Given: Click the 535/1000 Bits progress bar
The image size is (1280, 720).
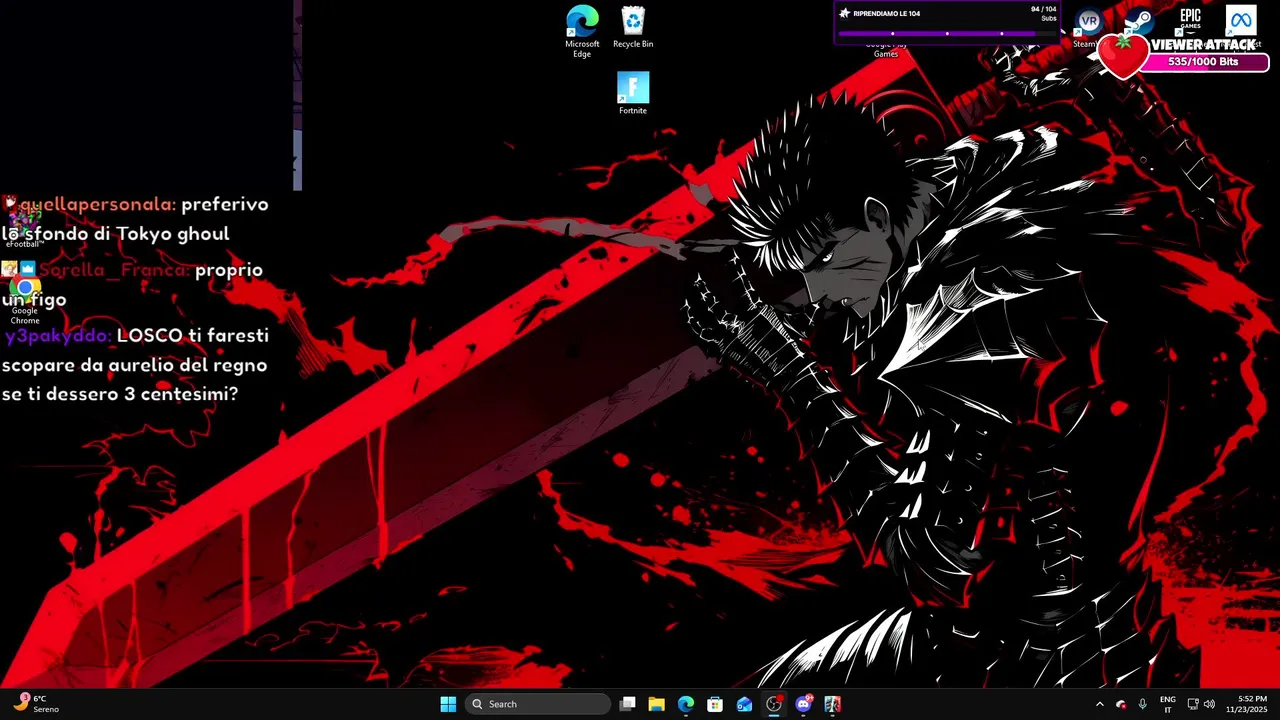Looking at the screenshot, I should (1203, 62).
